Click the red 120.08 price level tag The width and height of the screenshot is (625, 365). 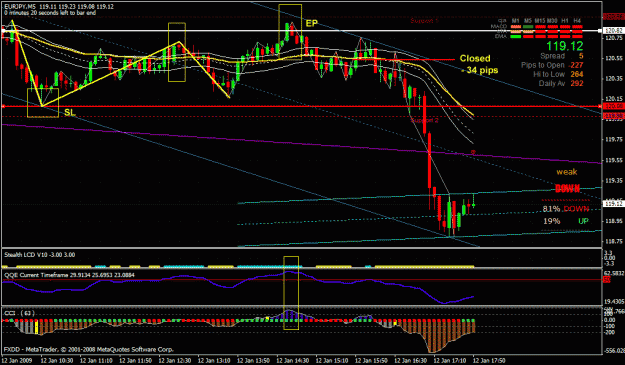pyautogui.click(x=614, y=106)
